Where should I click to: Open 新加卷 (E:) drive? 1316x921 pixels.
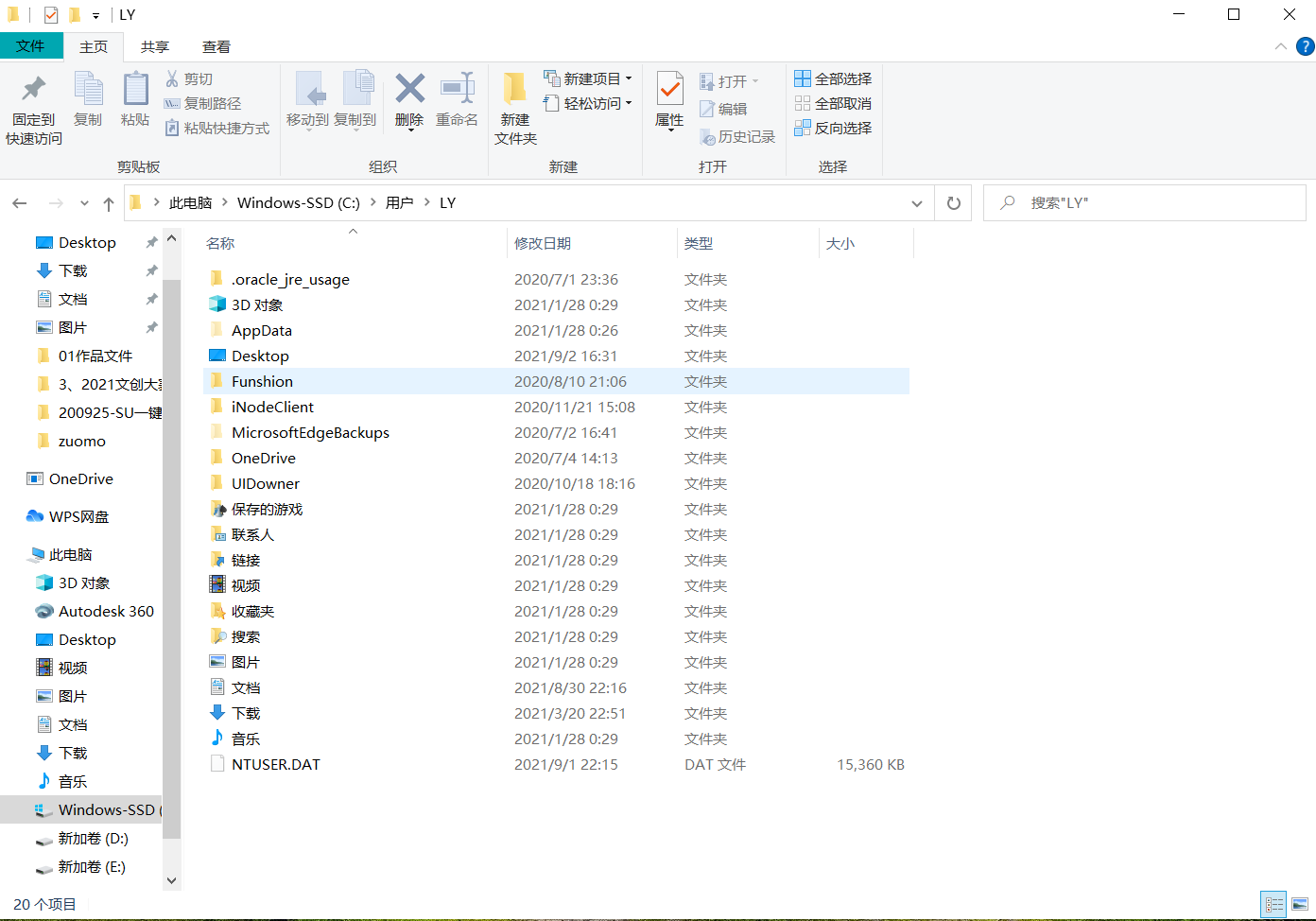[92, 867]
